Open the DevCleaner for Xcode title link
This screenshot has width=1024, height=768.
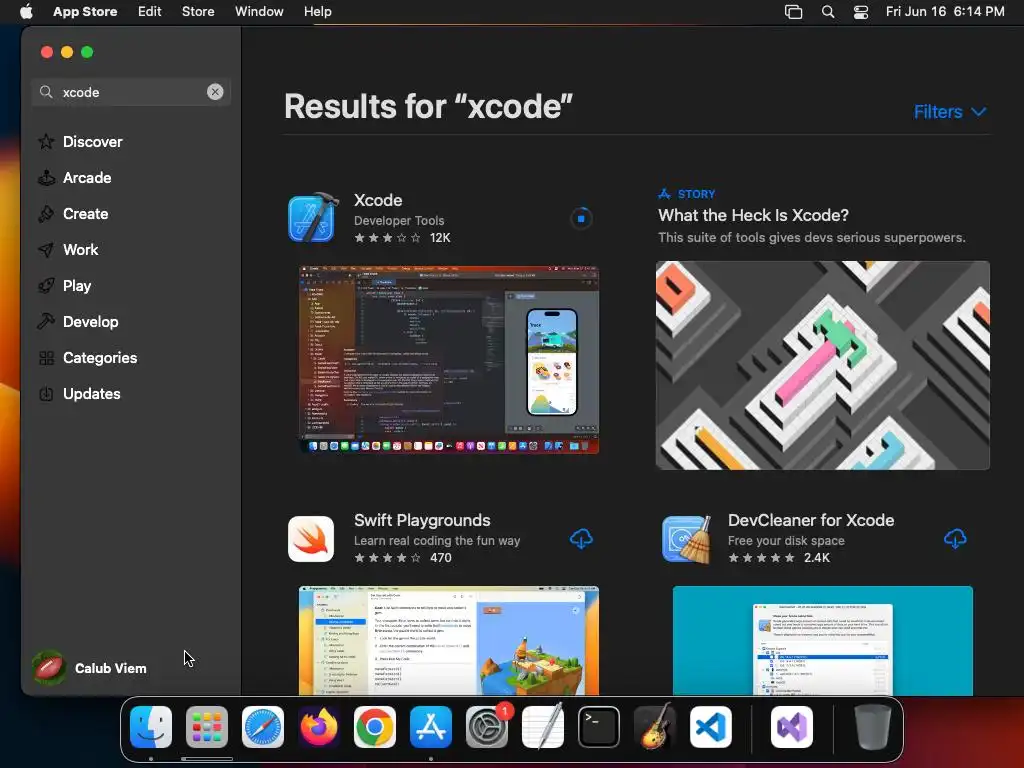tap(810, 520)
